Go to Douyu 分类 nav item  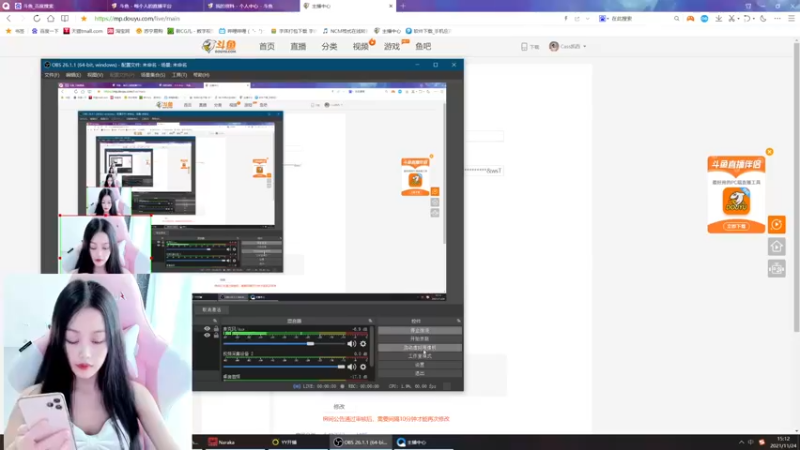329,46
